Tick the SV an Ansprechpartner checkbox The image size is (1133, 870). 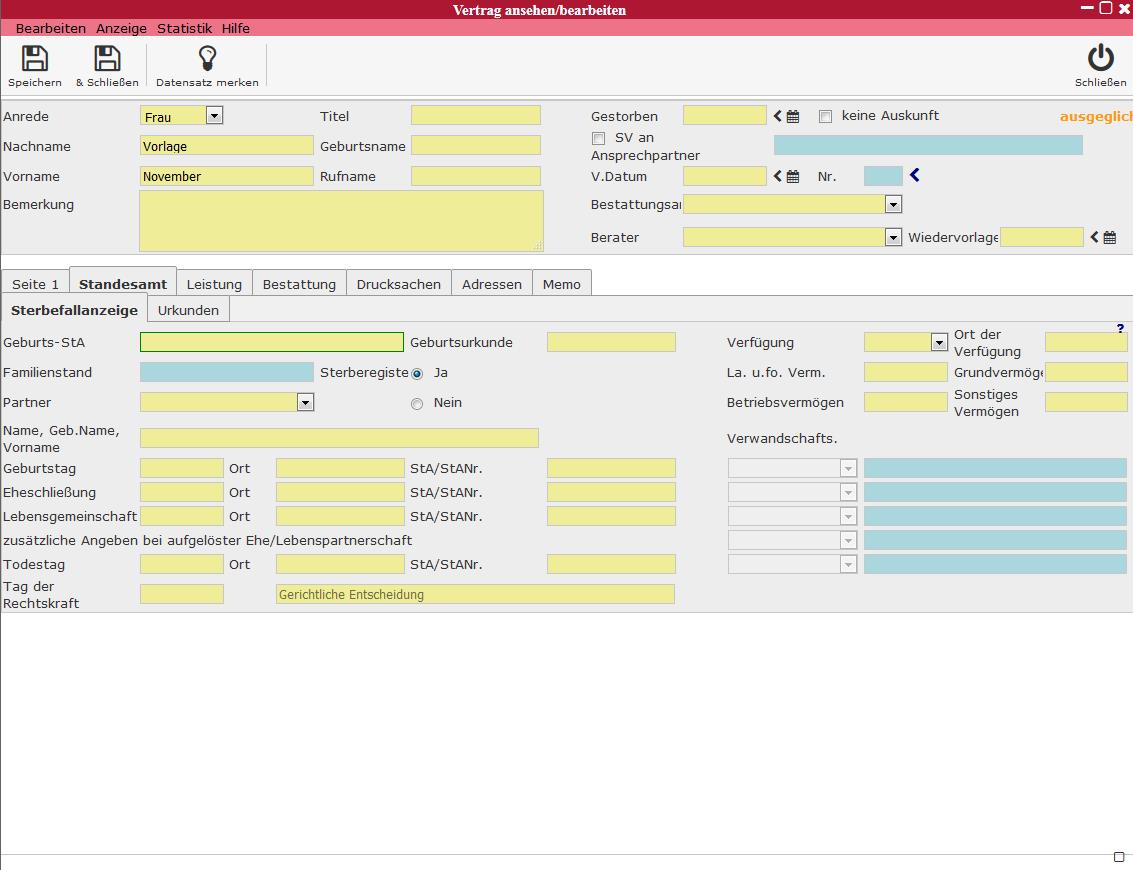[598, 138]
